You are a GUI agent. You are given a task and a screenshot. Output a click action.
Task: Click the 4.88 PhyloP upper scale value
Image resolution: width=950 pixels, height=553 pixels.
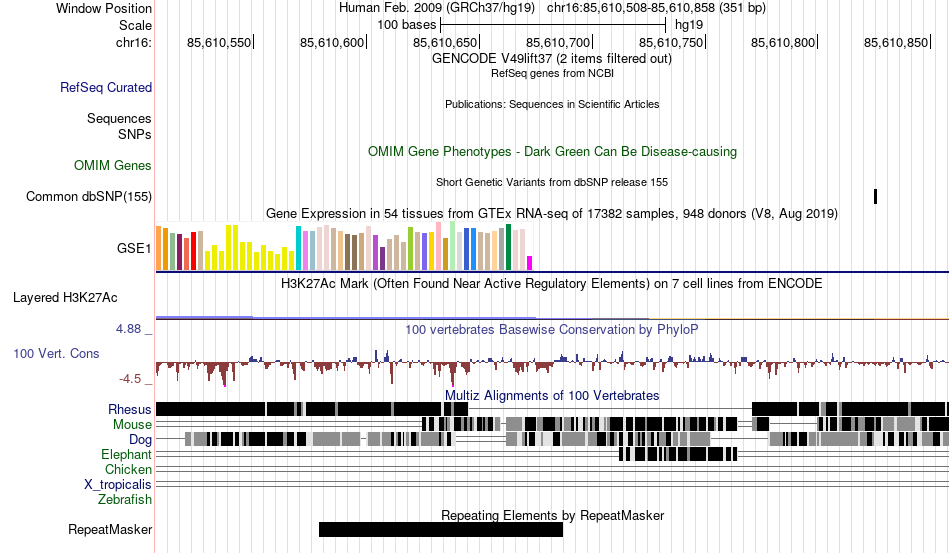point(128,329)
